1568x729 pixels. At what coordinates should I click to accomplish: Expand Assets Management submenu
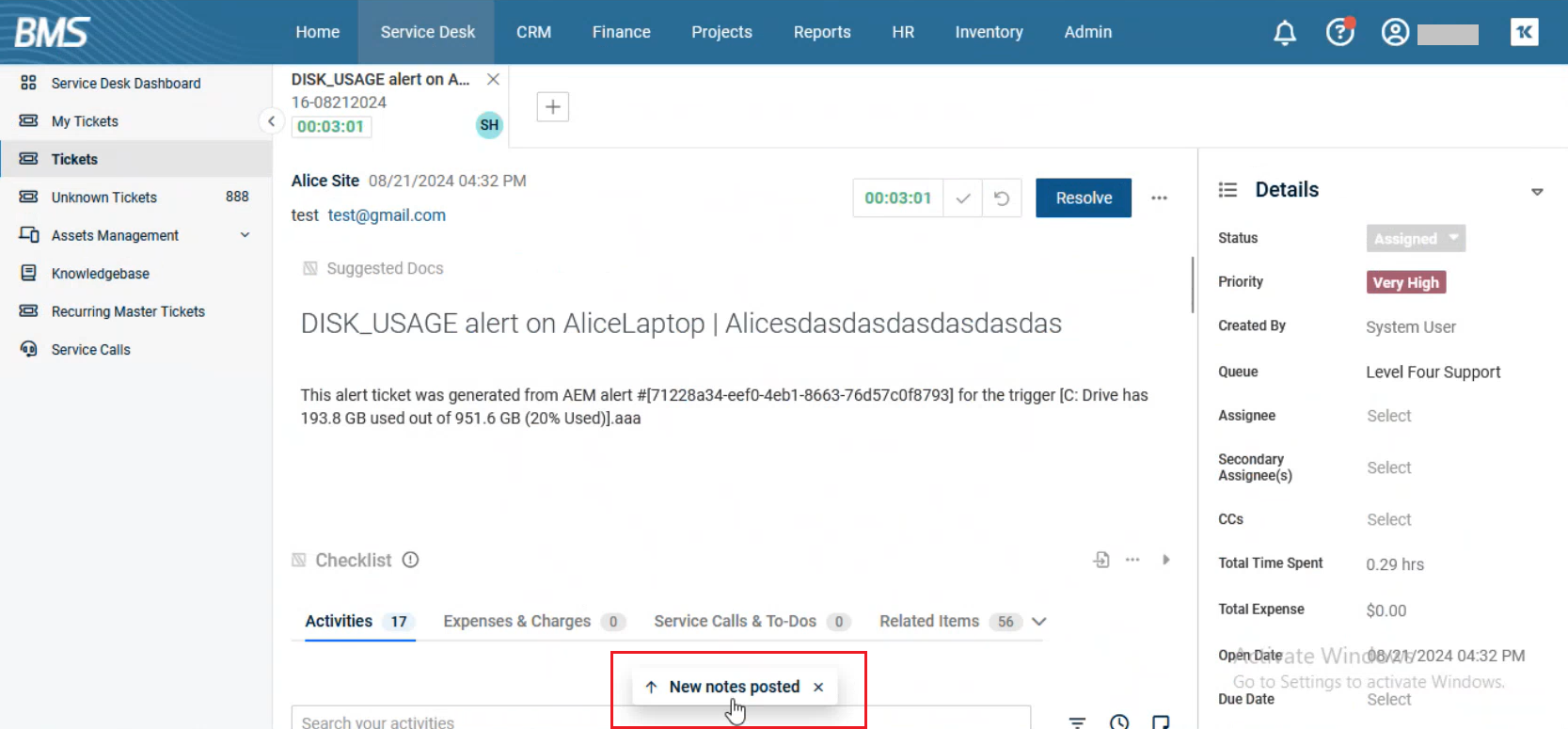point(245,235)
